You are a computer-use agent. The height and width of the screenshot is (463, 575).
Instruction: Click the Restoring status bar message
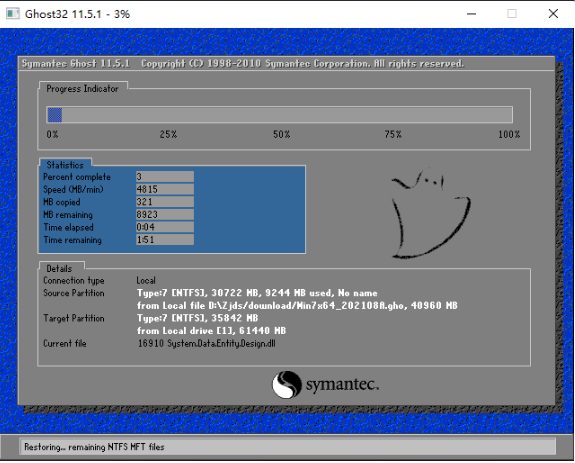tap(94, 447)
